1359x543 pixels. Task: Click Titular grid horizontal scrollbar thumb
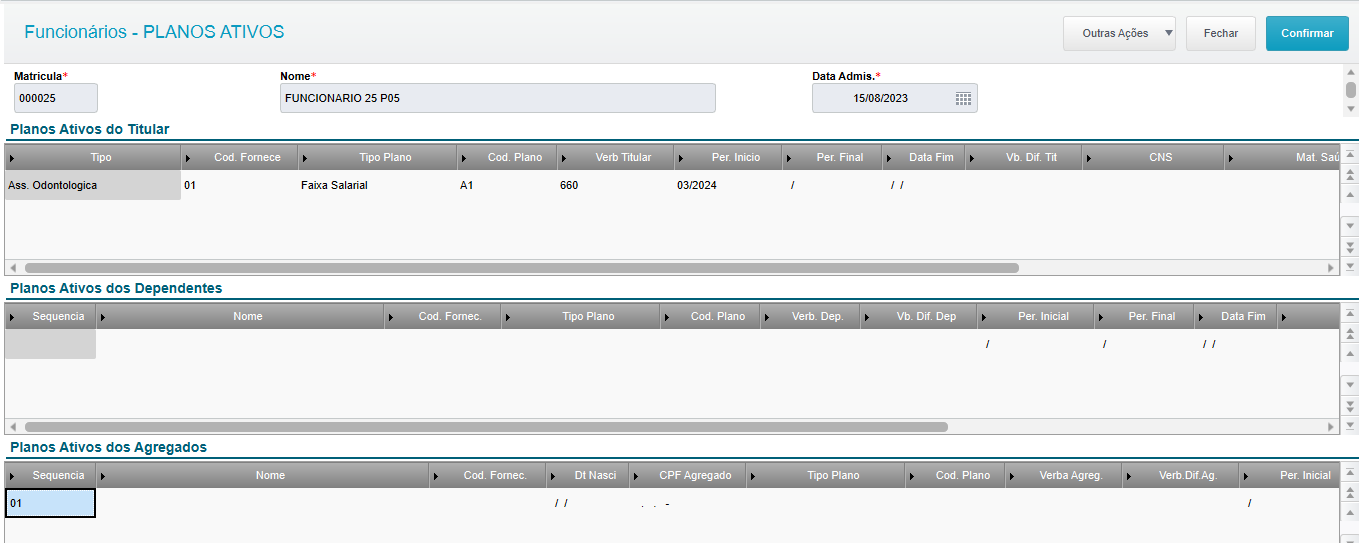point(521,268)
